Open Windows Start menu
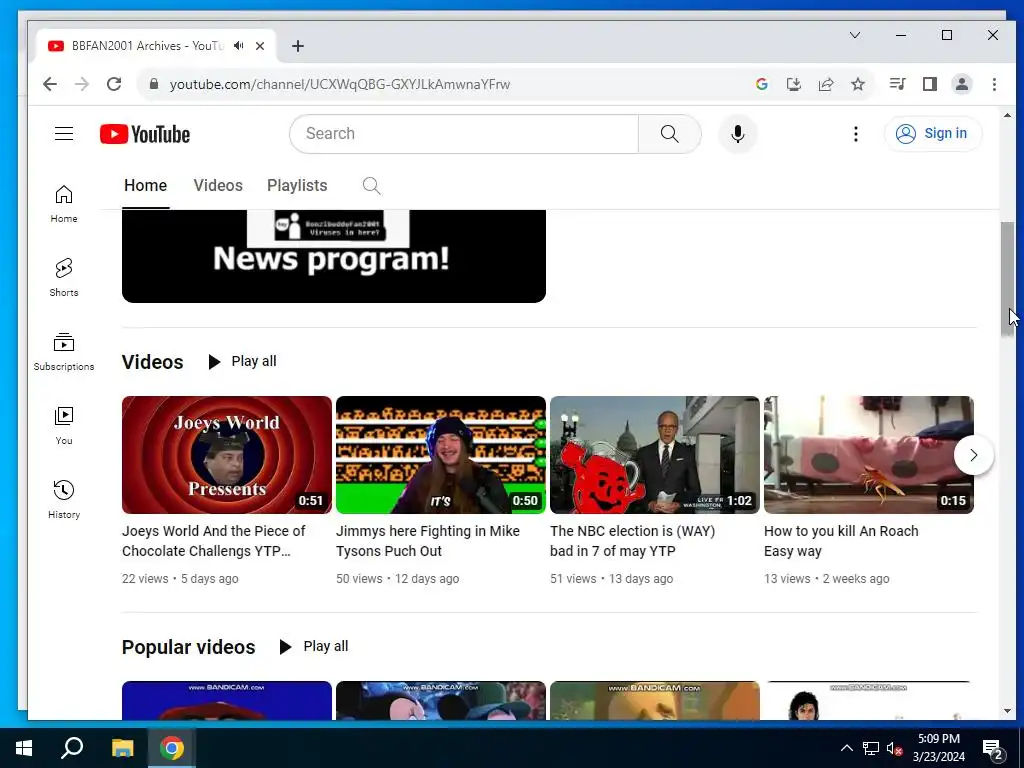 coord(24,748)
